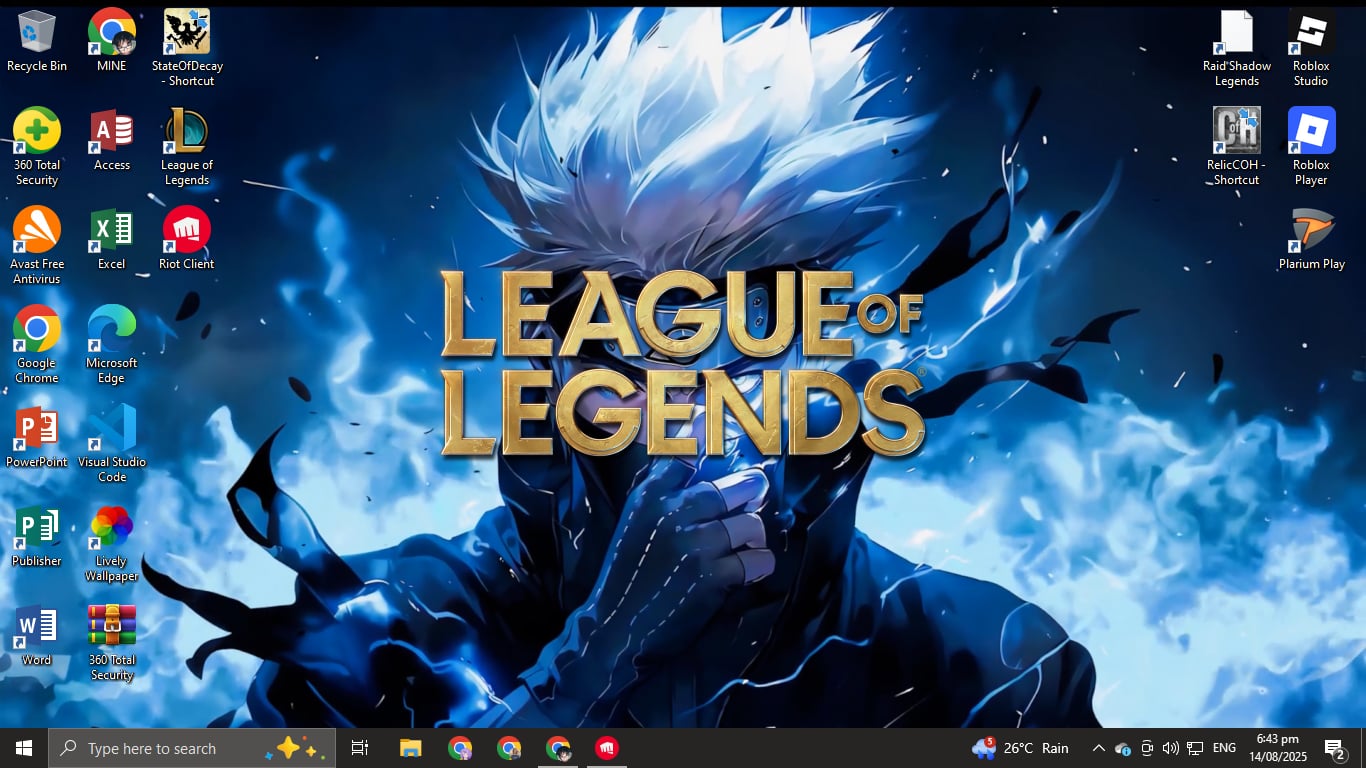Select the Access desktop shortcut
This screenshot has width=1366, height=768.
pyautogui.click(x=112, y=140)
